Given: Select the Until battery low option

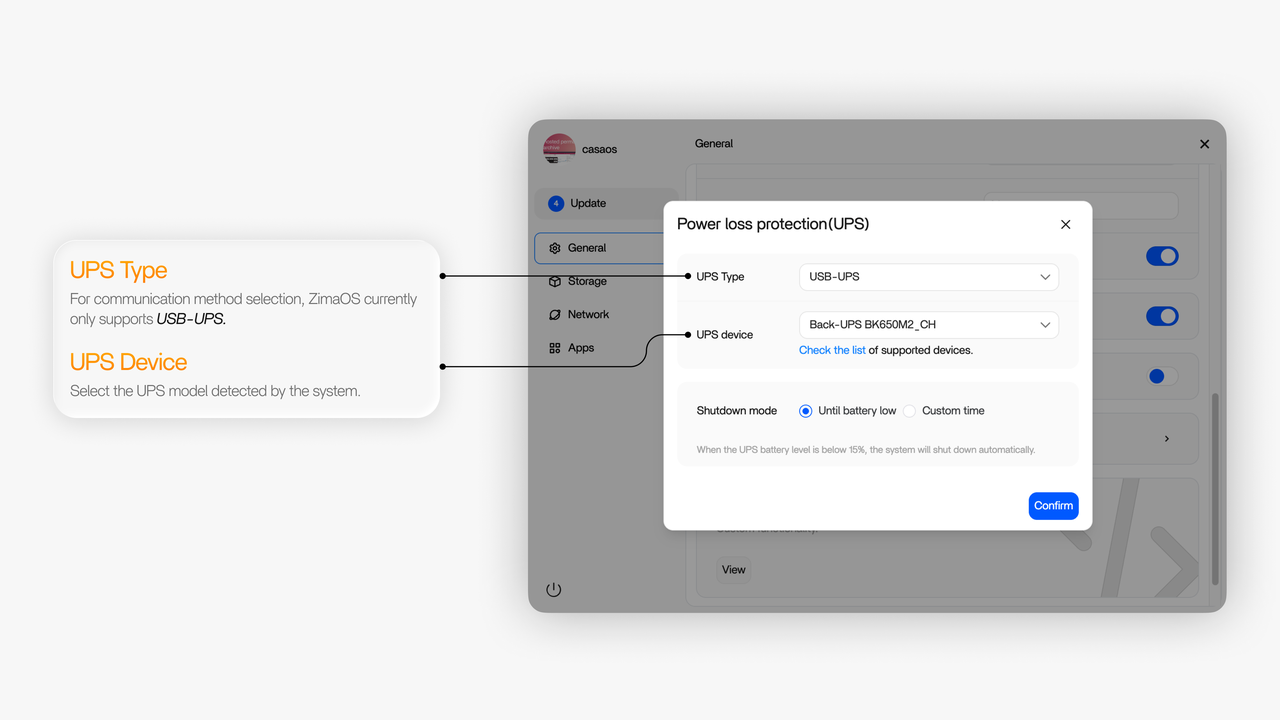Looking at the screenshot, I should [805, 411].
